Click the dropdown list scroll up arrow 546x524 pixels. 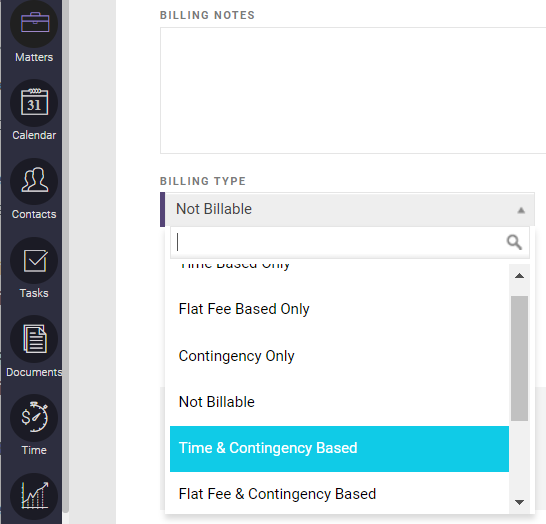pos(520,276)
